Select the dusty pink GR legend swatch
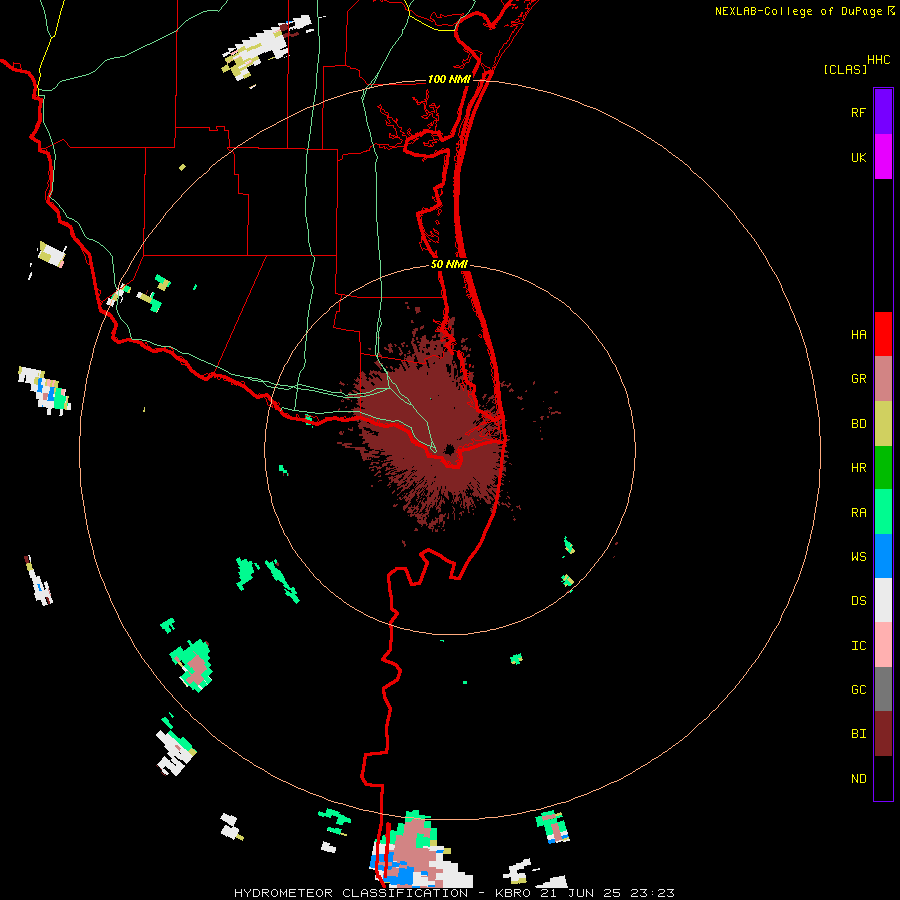This screenshot has width=900, height=900. pyautogui.click(x=883, y=379)
